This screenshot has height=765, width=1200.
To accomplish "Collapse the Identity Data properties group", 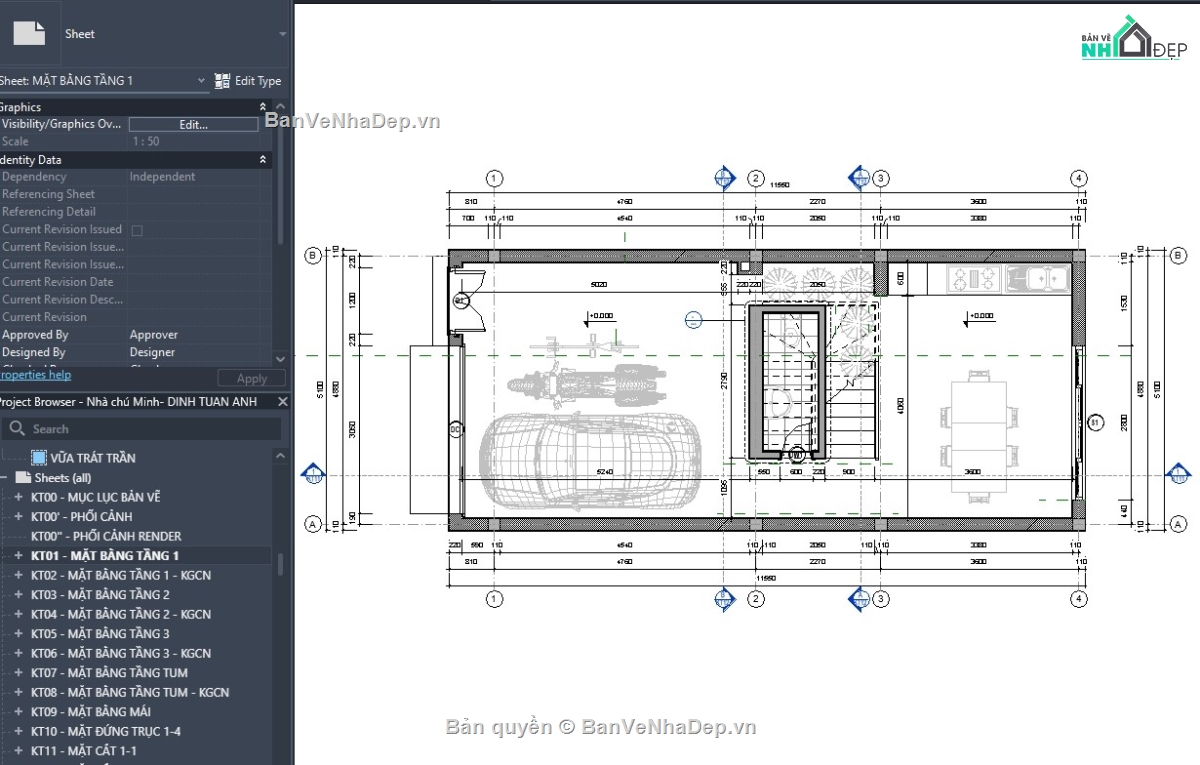I will click(x=263, y=160).
